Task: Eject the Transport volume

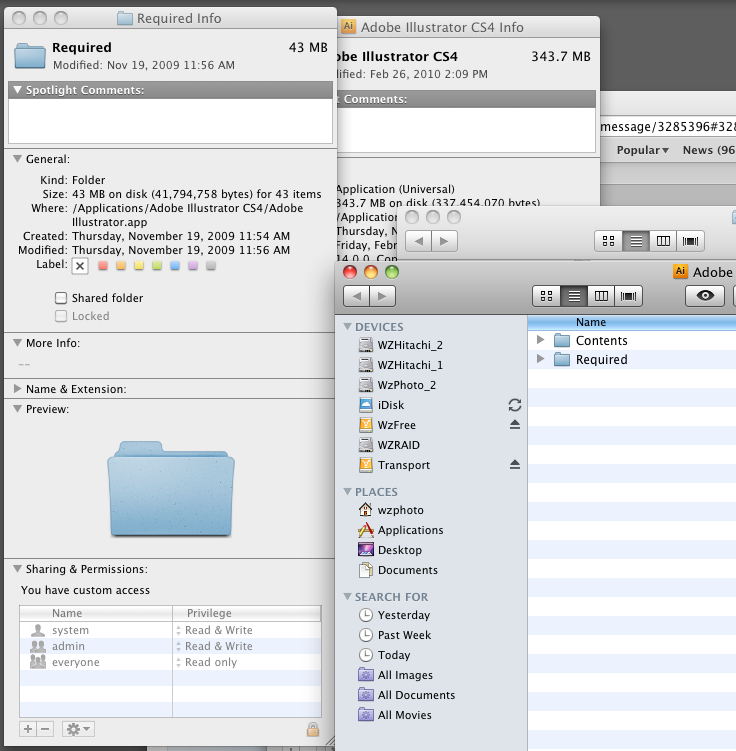Action: click(515, 464)
